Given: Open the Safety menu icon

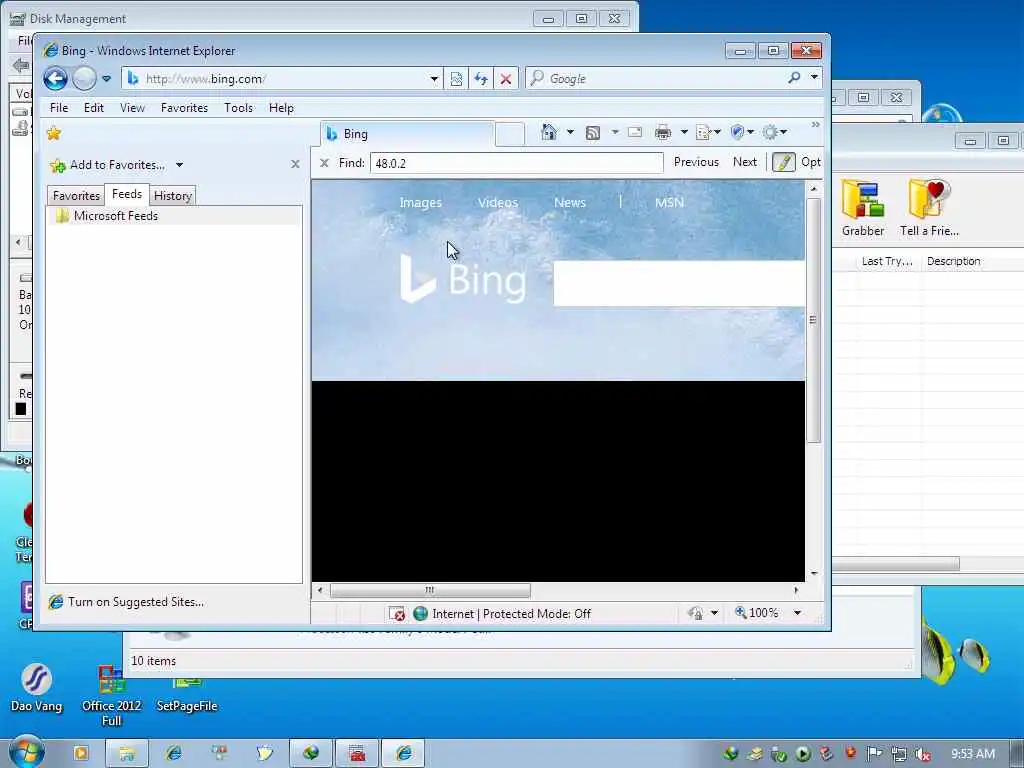Looking at the screenshot, I should click(742, 133).
